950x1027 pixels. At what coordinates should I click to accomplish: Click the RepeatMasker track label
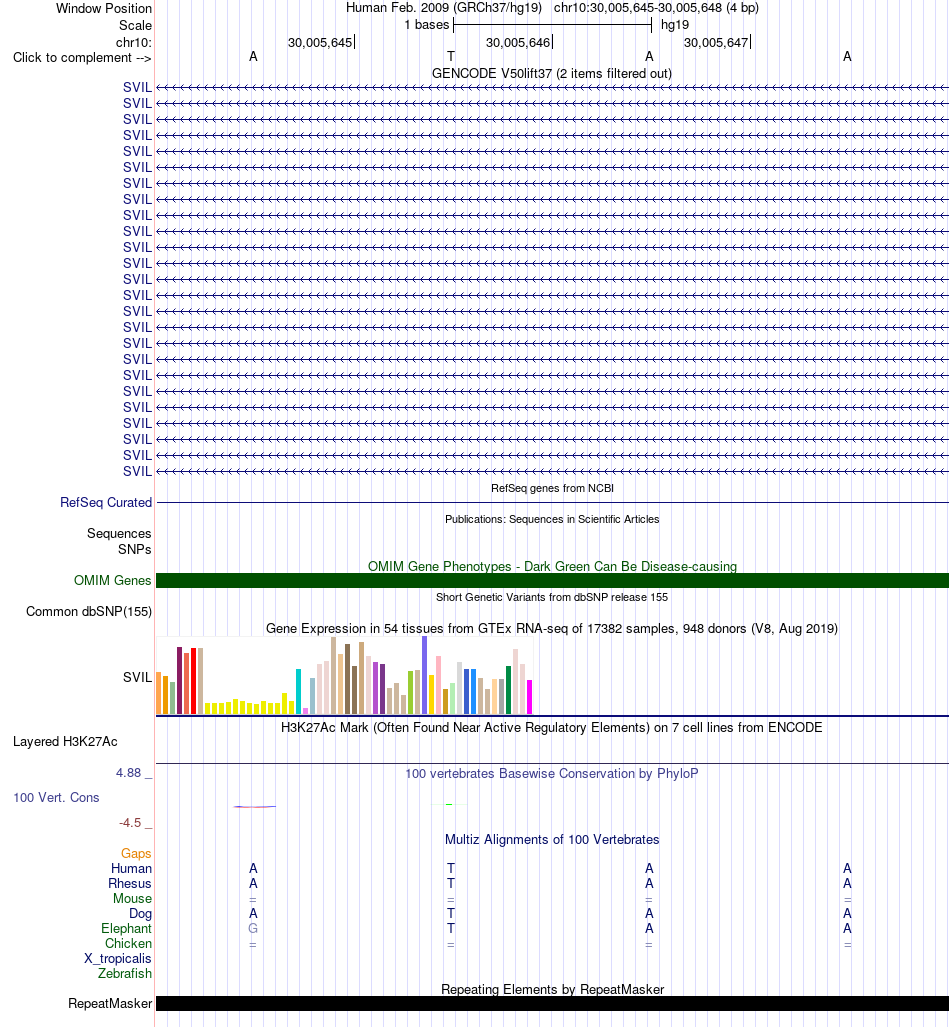110,1003
